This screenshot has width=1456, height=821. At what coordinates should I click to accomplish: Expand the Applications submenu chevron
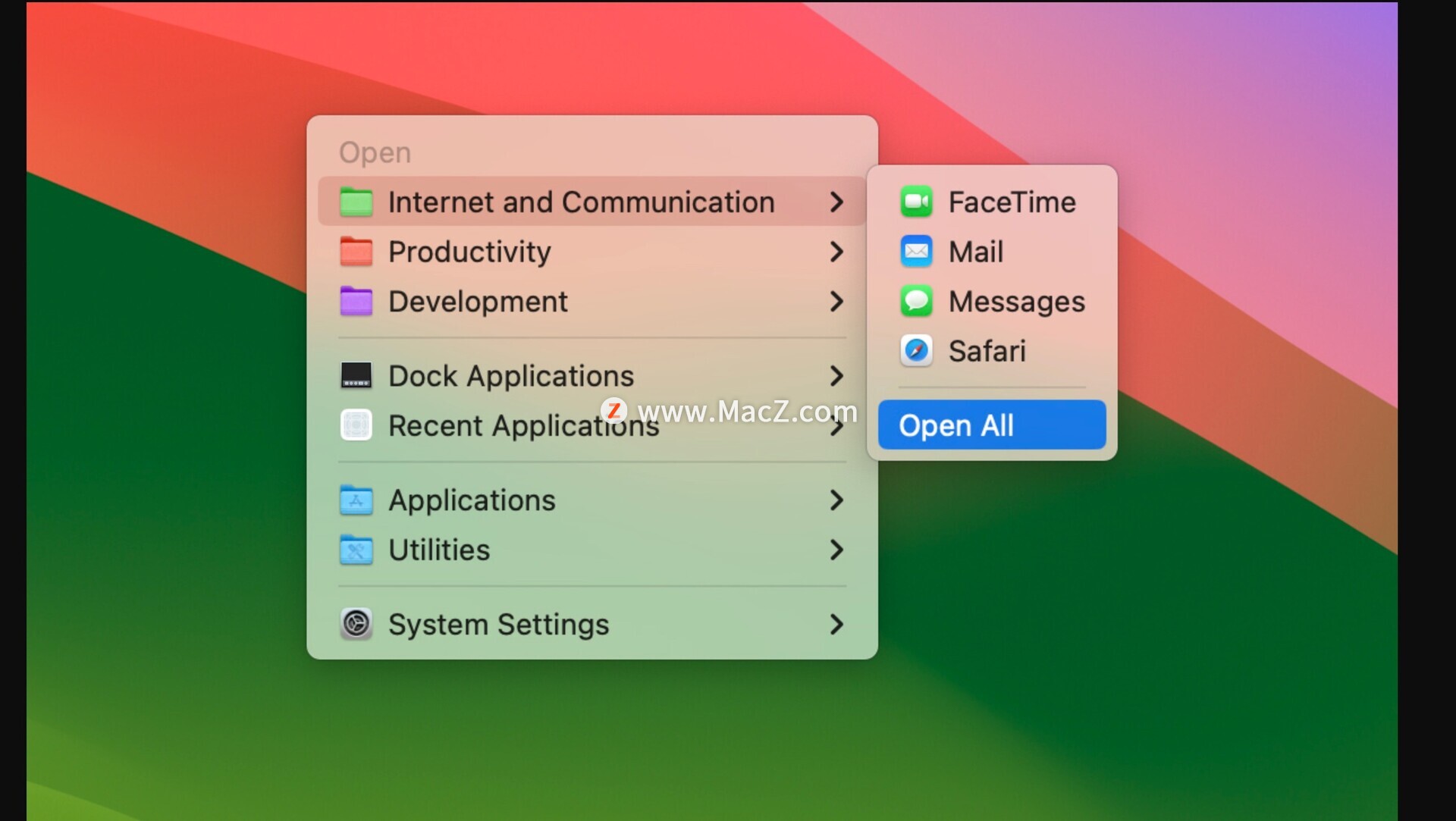(x=836, y=500)
